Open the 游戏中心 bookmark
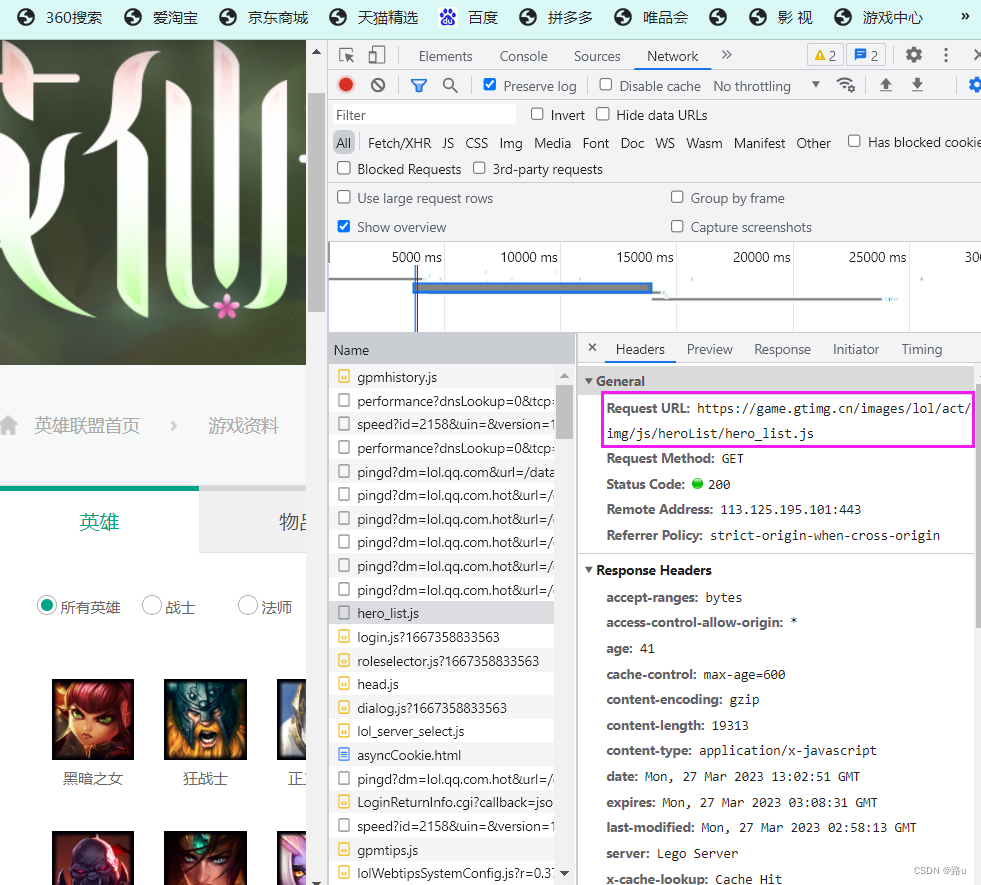The height and width of the screenshot is (885, 981). coord(879,18)
